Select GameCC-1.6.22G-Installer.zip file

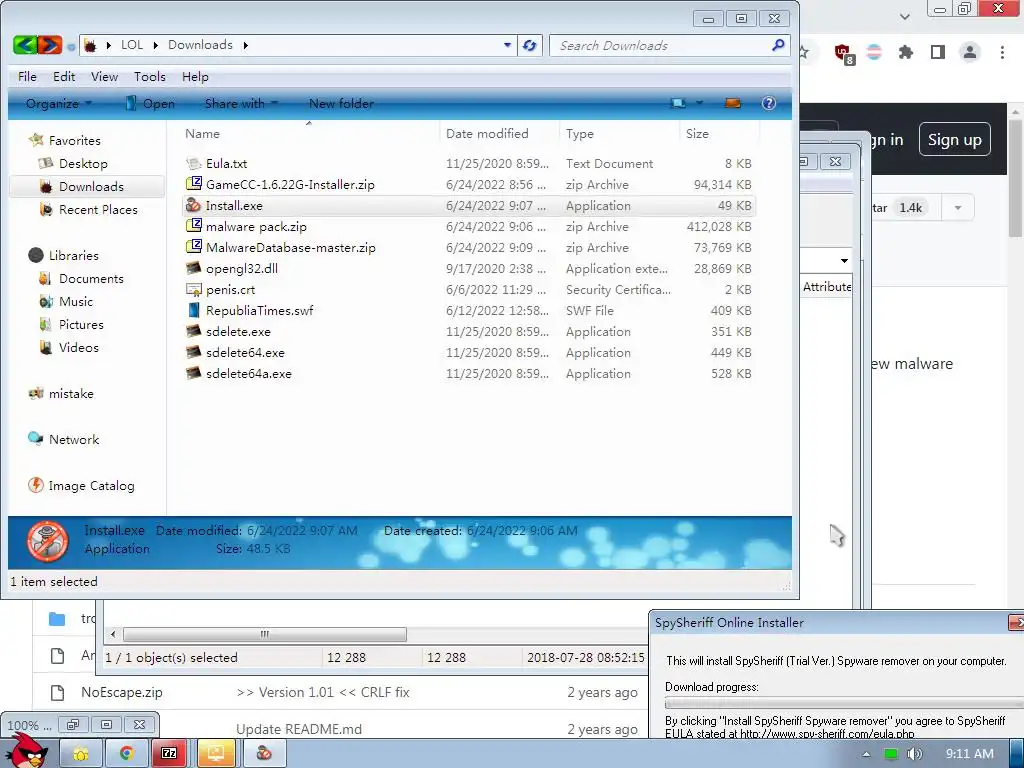pyautogui.click(x=290, y=184)
